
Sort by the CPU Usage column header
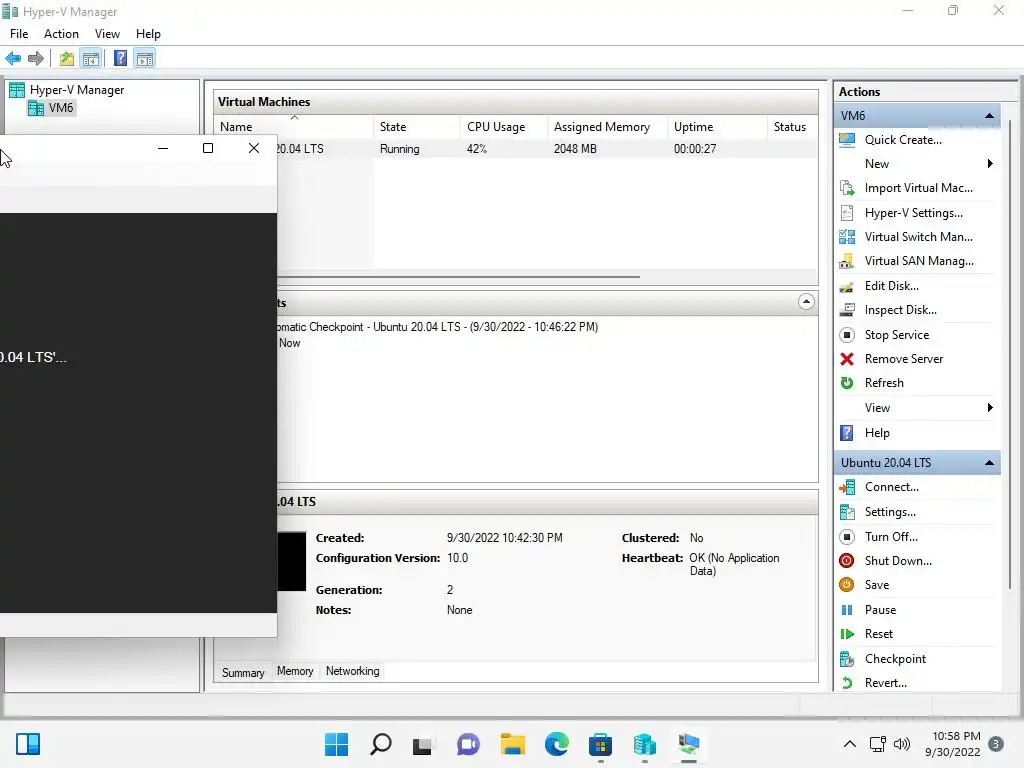point(504,127)
